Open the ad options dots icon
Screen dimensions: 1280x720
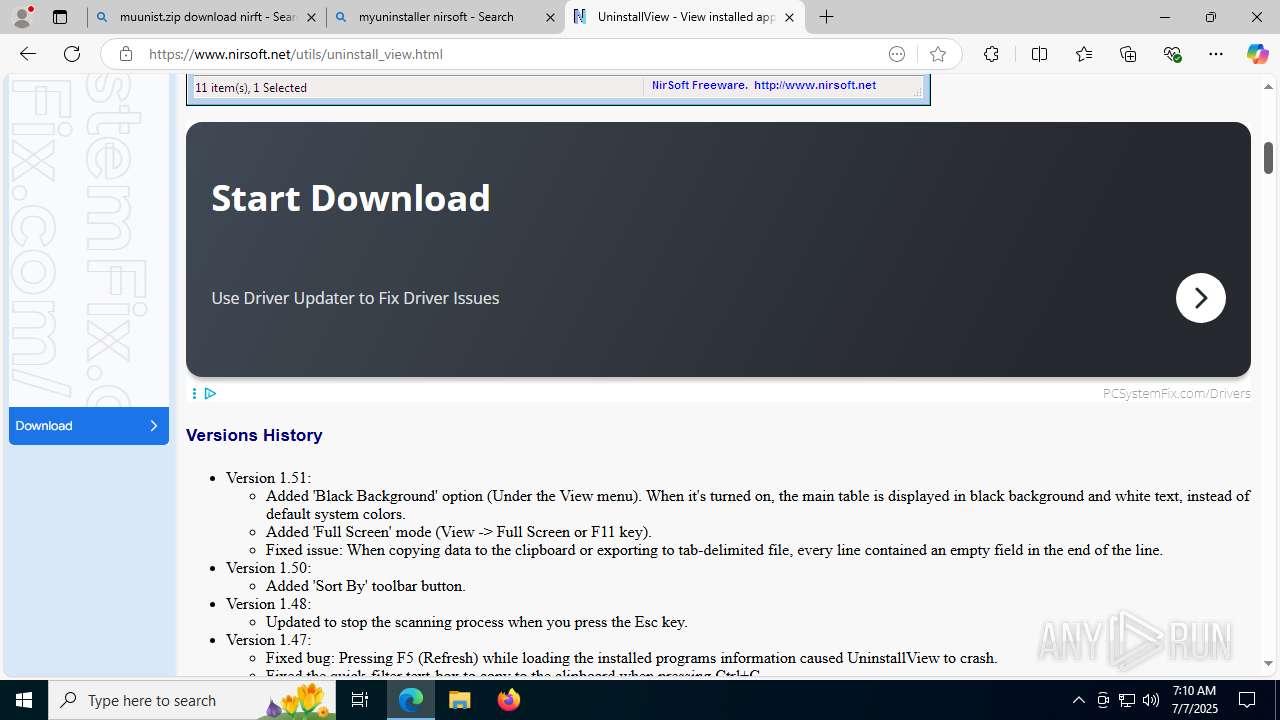pyautogui.click(x=194, y=393)
